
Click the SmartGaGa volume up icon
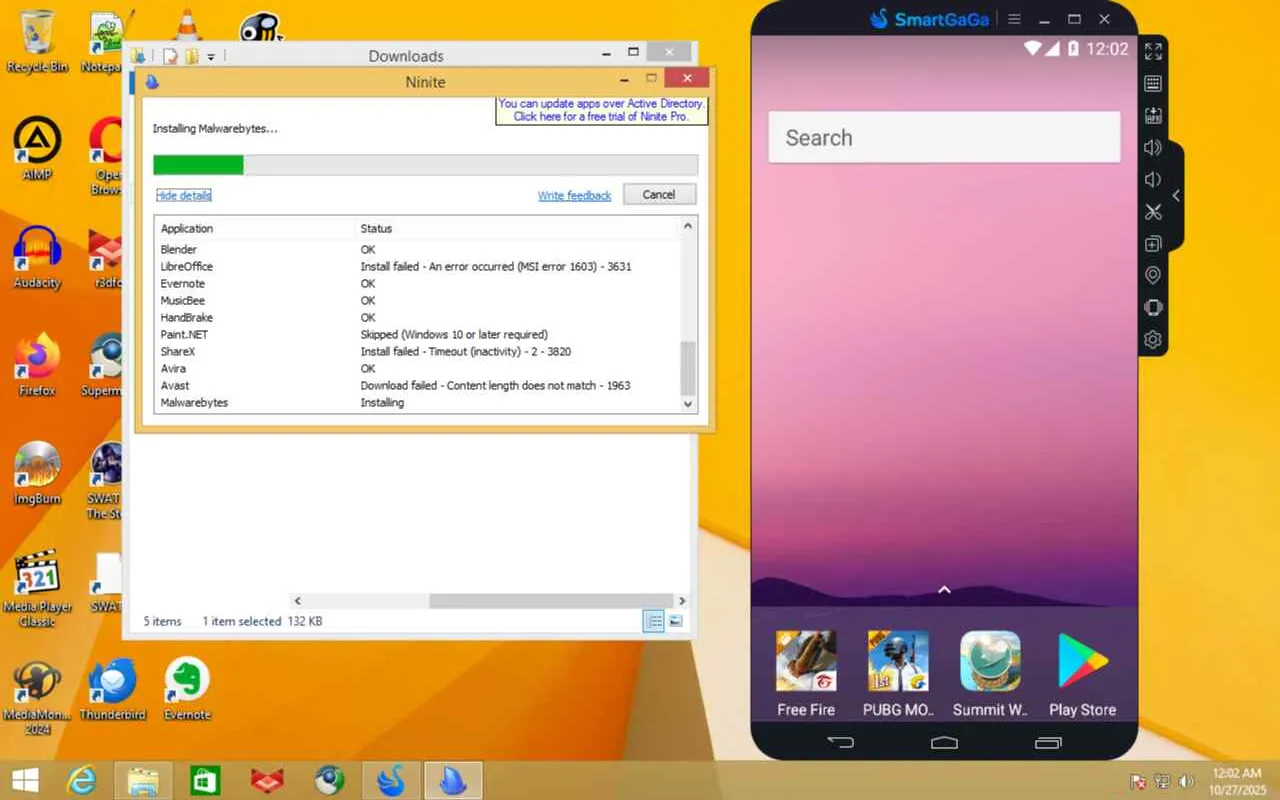pos(1153,148)
